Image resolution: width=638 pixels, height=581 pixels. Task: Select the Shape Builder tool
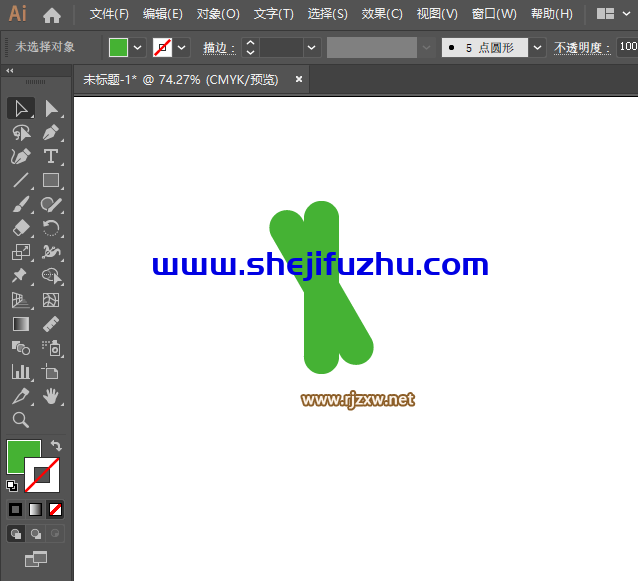click(51, 276)
